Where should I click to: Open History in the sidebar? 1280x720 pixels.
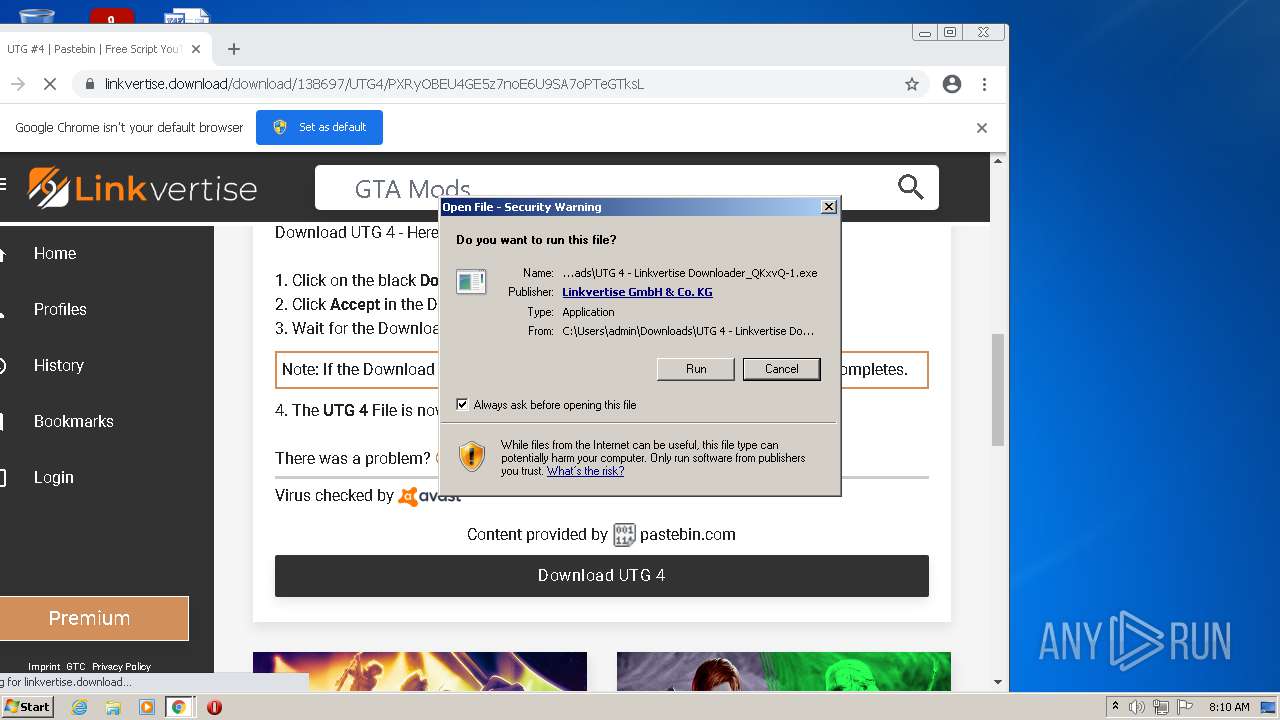(x=59, y=366)
